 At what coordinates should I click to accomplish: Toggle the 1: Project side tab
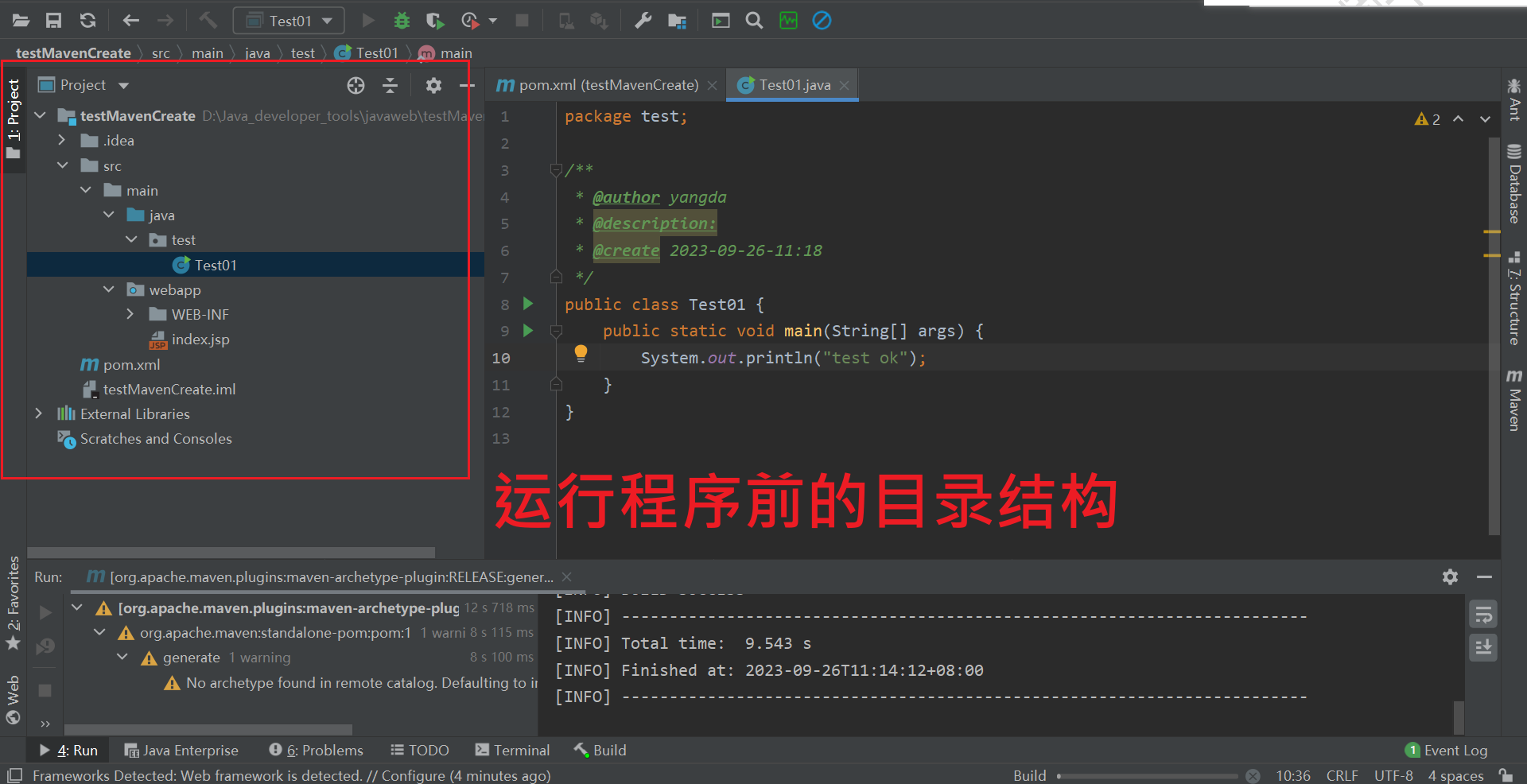click(x=14, y=118)
